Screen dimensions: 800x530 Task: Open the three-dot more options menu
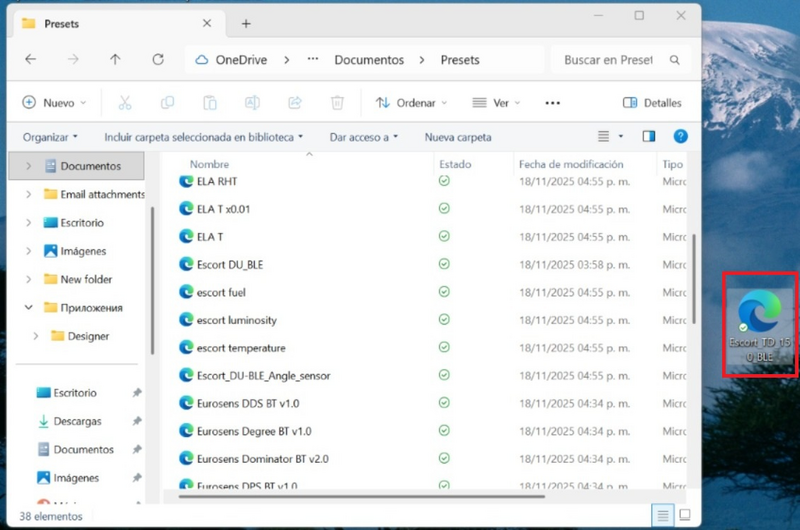point(553,103)
